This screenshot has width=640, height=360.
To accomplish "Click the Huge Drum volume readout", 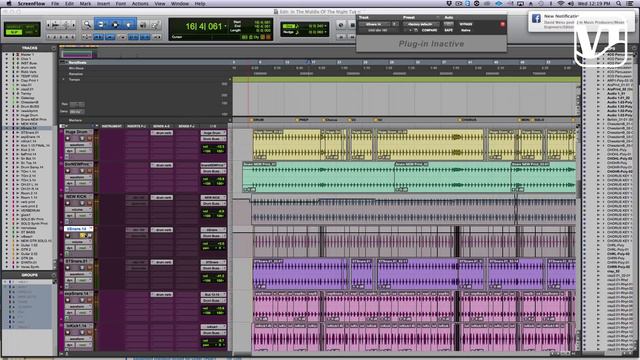I will coord(213,147).
